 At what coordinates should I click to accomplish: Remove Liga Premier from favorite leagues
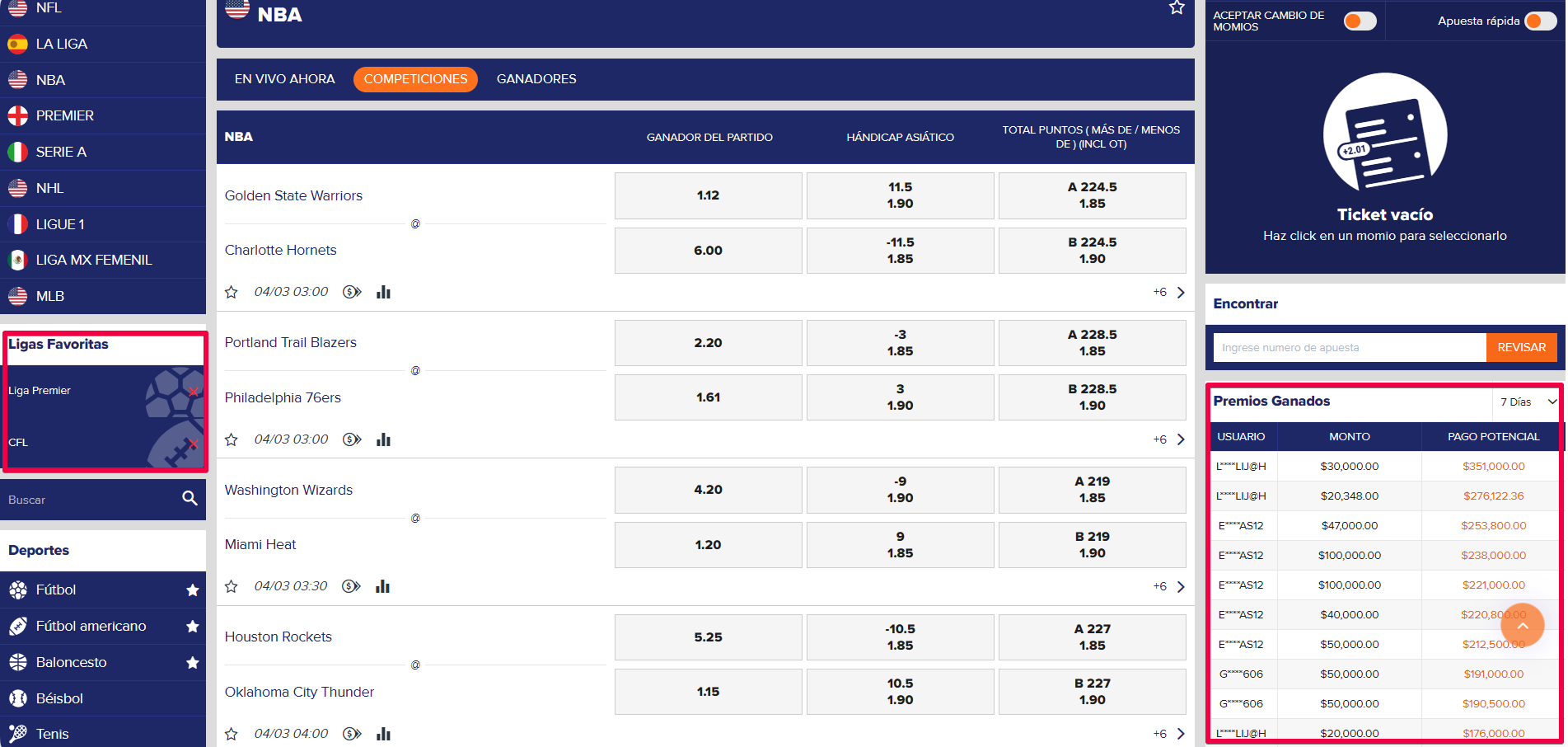pos(193,392)
